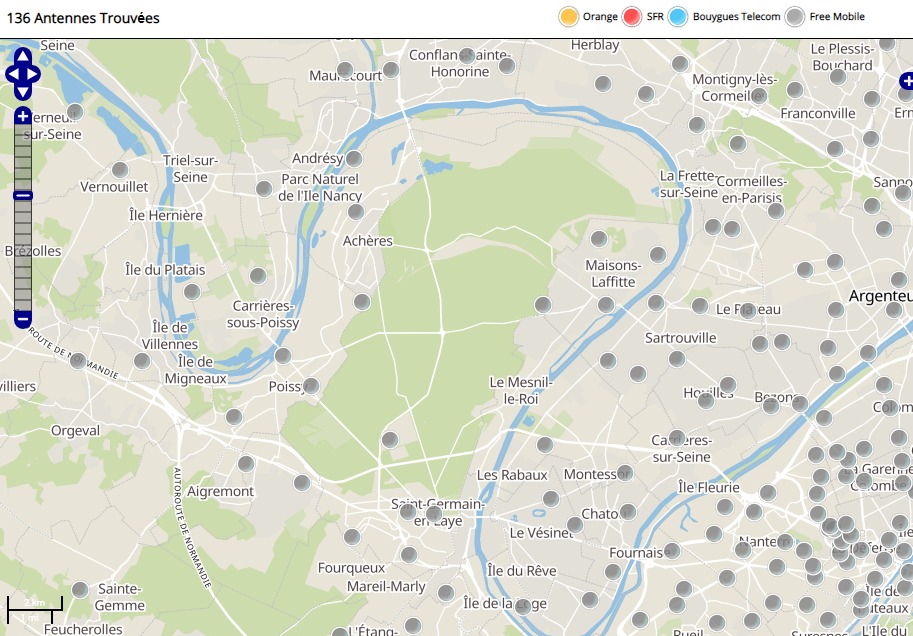
Task: Toggle the SFR operator filter
Action: pos(631,17)
